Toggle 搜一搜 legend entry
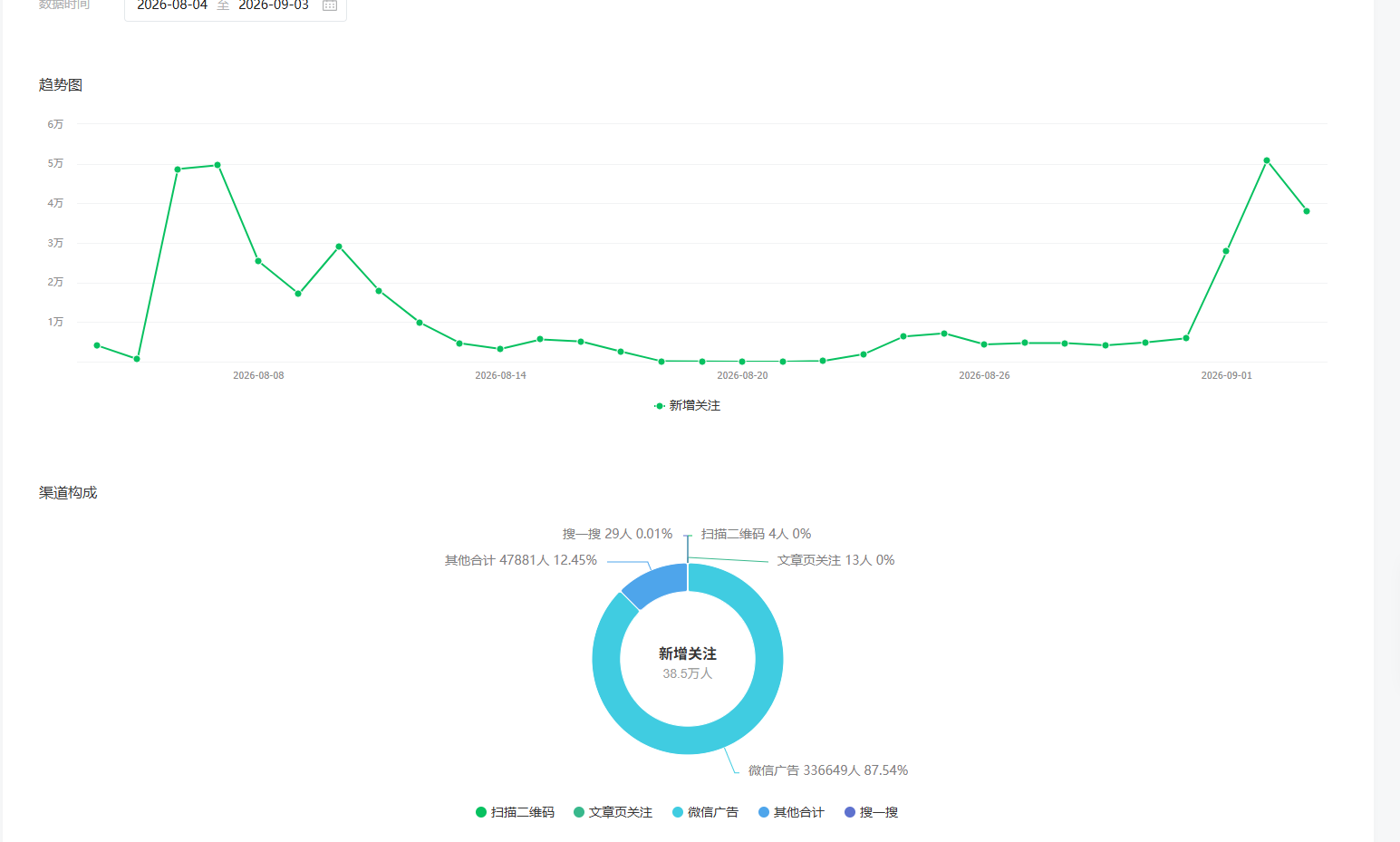This screenshot has height=842, width=1400. (871, 812)
